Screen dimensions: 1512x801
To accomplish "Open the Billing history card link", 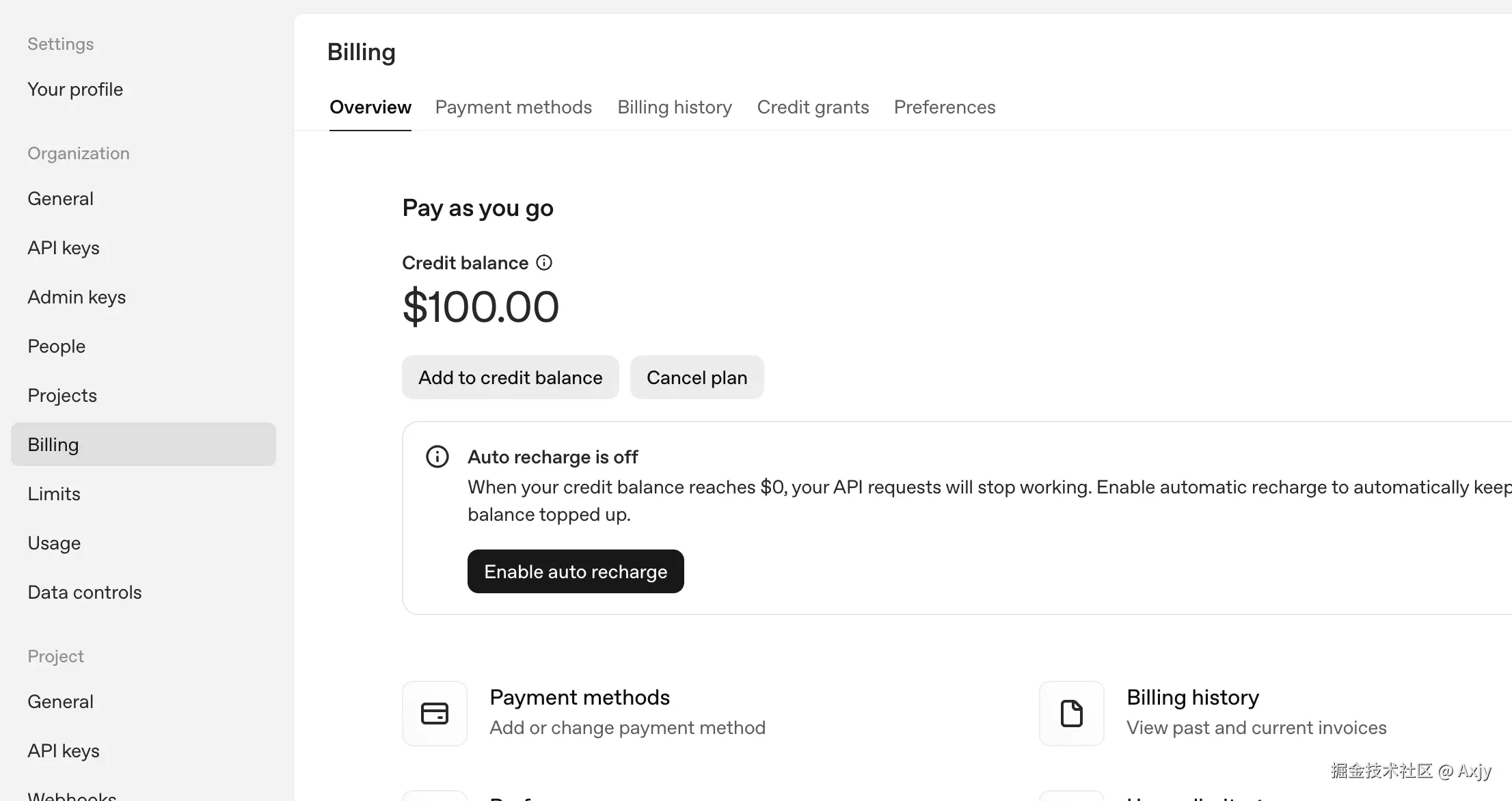I will tap(1192, 698).
